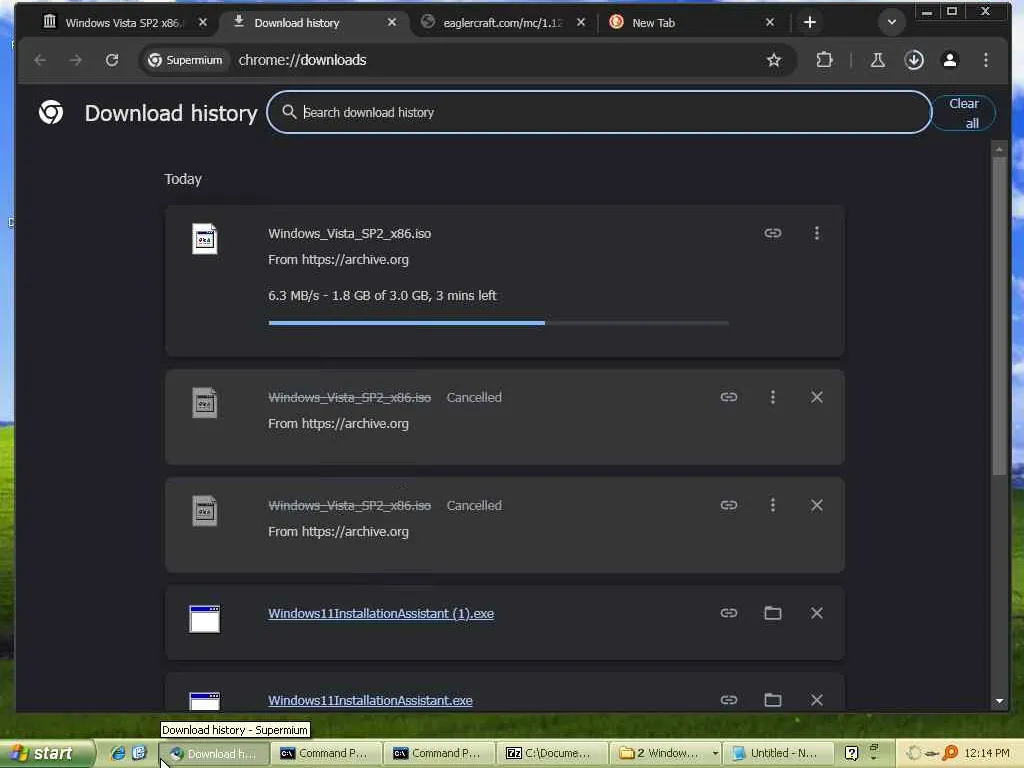
Task: Remove Windows11InstallationAssistant.exe from the list
Action: pos(816,699)
